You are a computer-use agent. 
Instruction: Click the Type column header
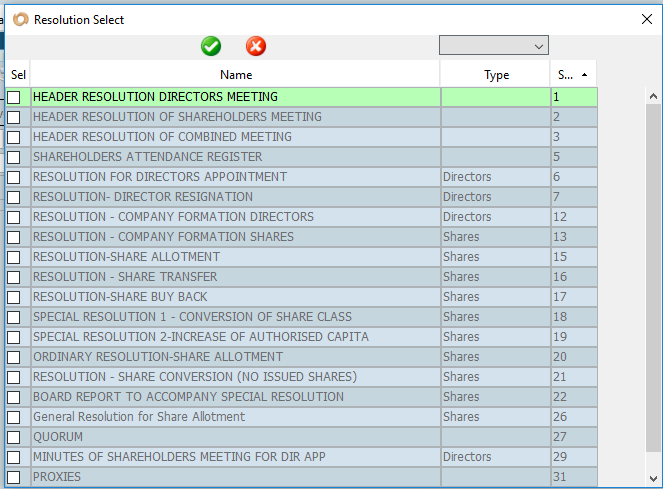point(496,75)
